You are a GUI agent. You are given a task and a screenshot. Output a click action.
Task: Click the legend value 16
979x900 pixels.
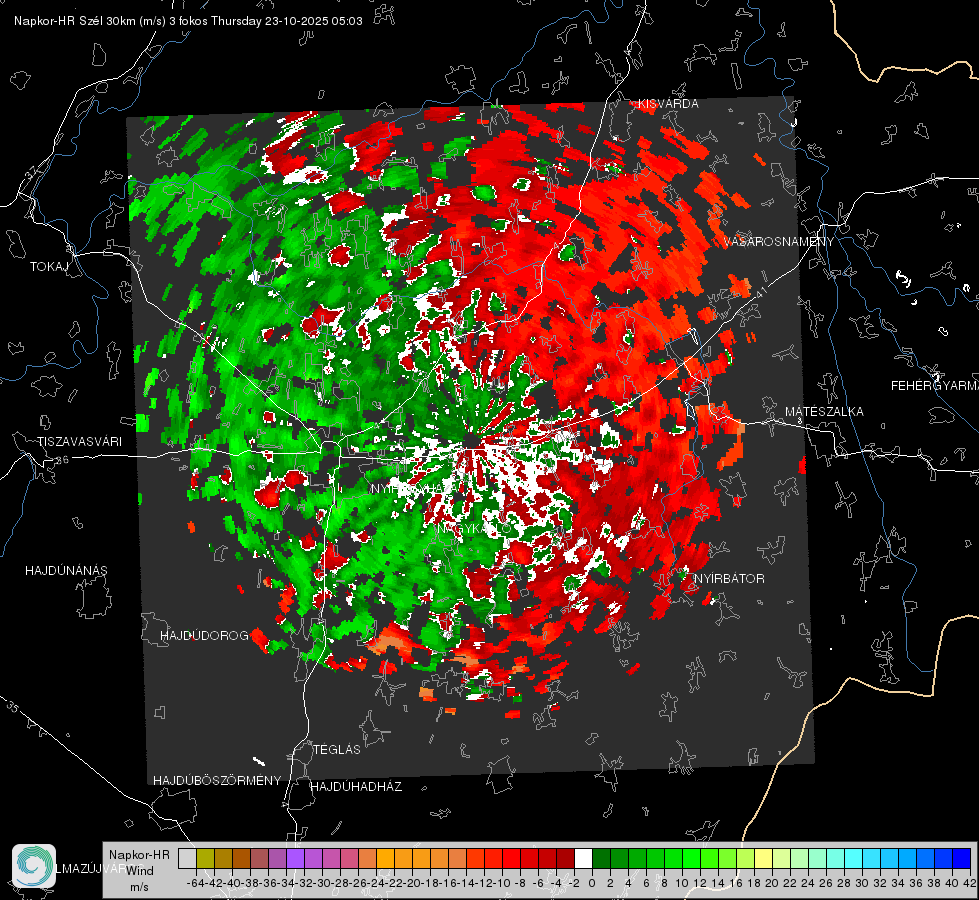pos(735,883)
